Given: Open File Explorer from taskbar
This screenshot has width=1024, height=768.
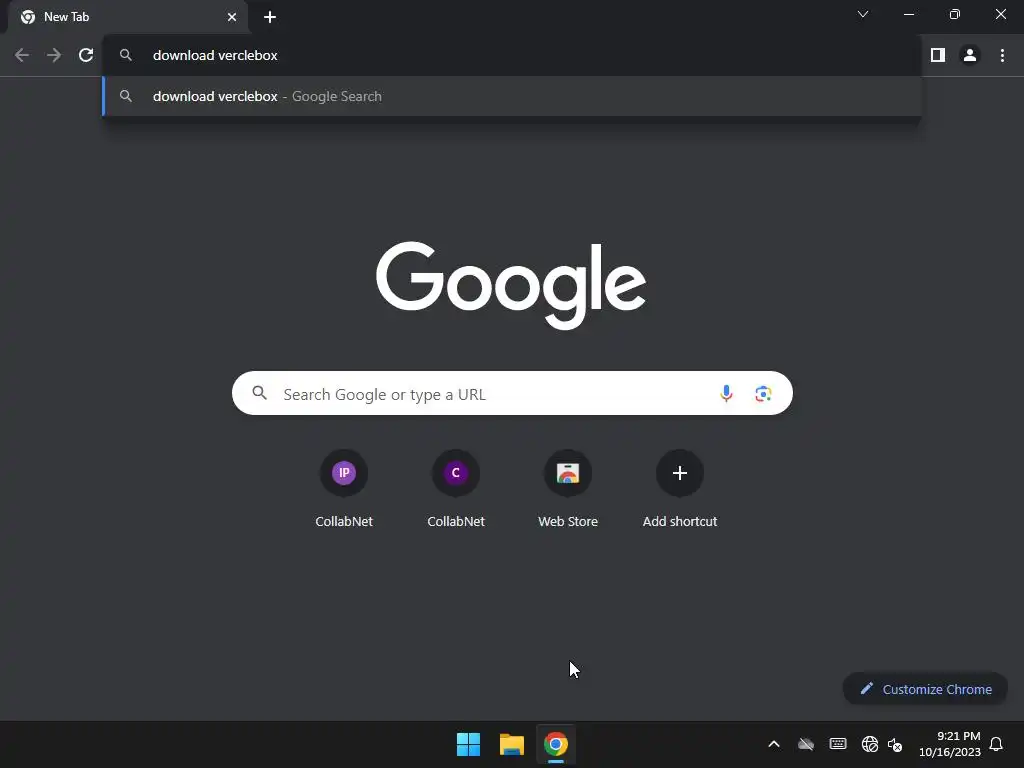Looking at the screenshot, I should (512, 744).
